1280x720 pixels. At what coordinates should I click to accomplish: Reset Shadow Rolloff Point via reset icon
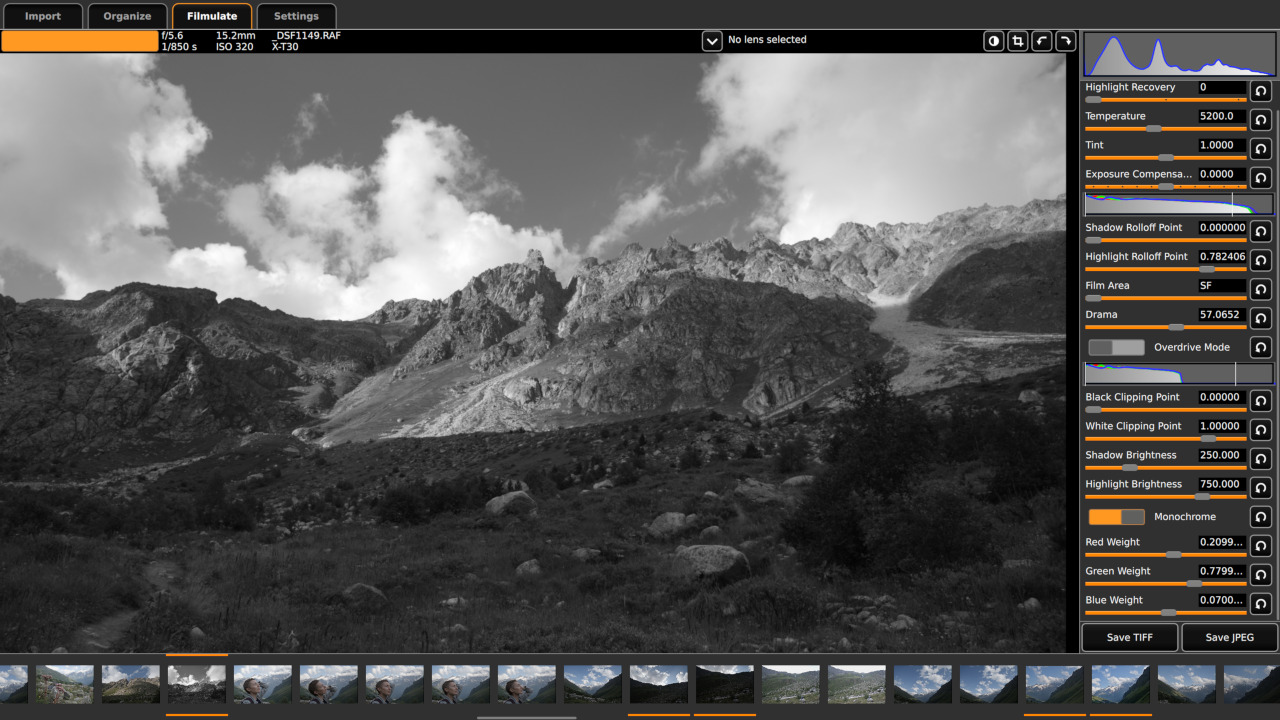pos(1261,231)
